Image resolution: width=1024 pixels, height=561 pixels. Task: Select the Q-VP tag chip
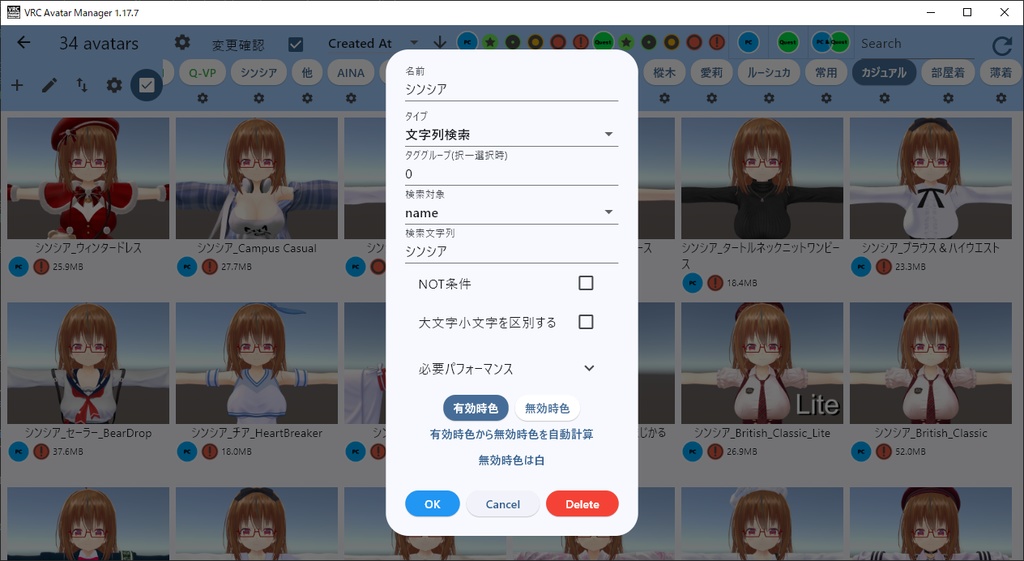pos(202,72)
